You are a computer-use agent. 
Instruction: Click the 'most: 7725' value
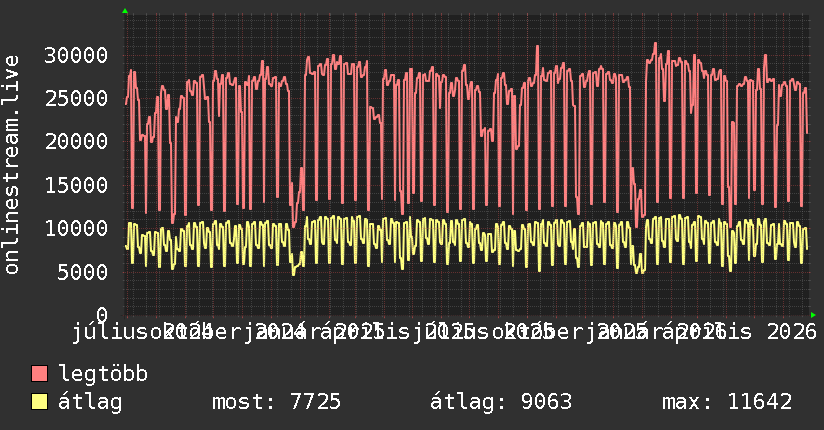276,402
